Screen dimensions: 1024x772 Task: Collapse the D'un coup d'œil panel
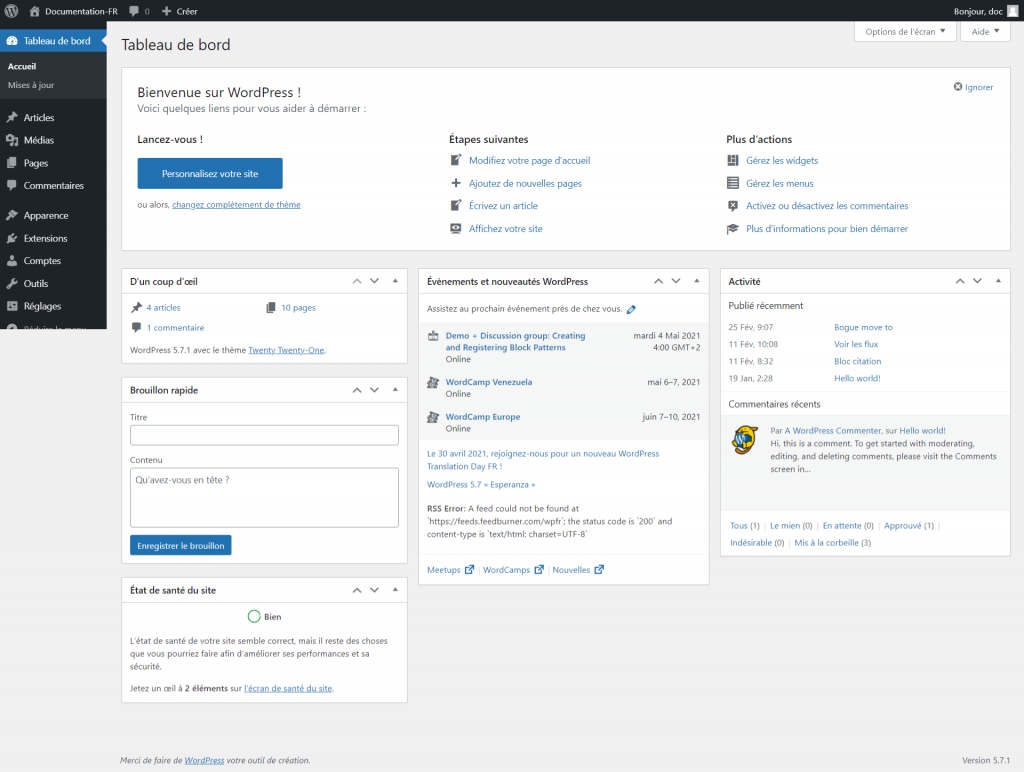(394, 281)
